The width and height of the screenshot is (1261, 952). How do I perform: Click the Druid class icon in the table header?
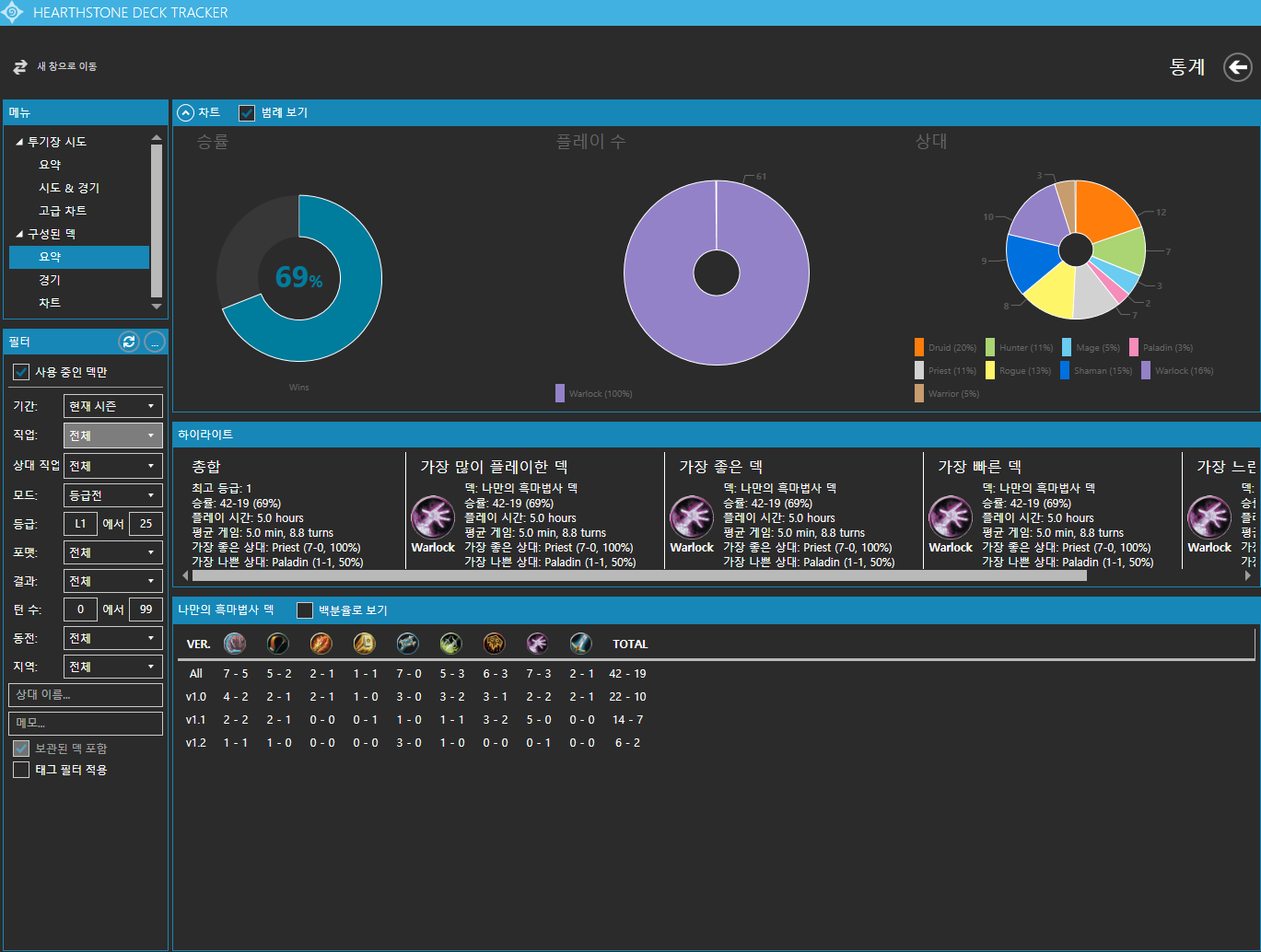(235, 644)
